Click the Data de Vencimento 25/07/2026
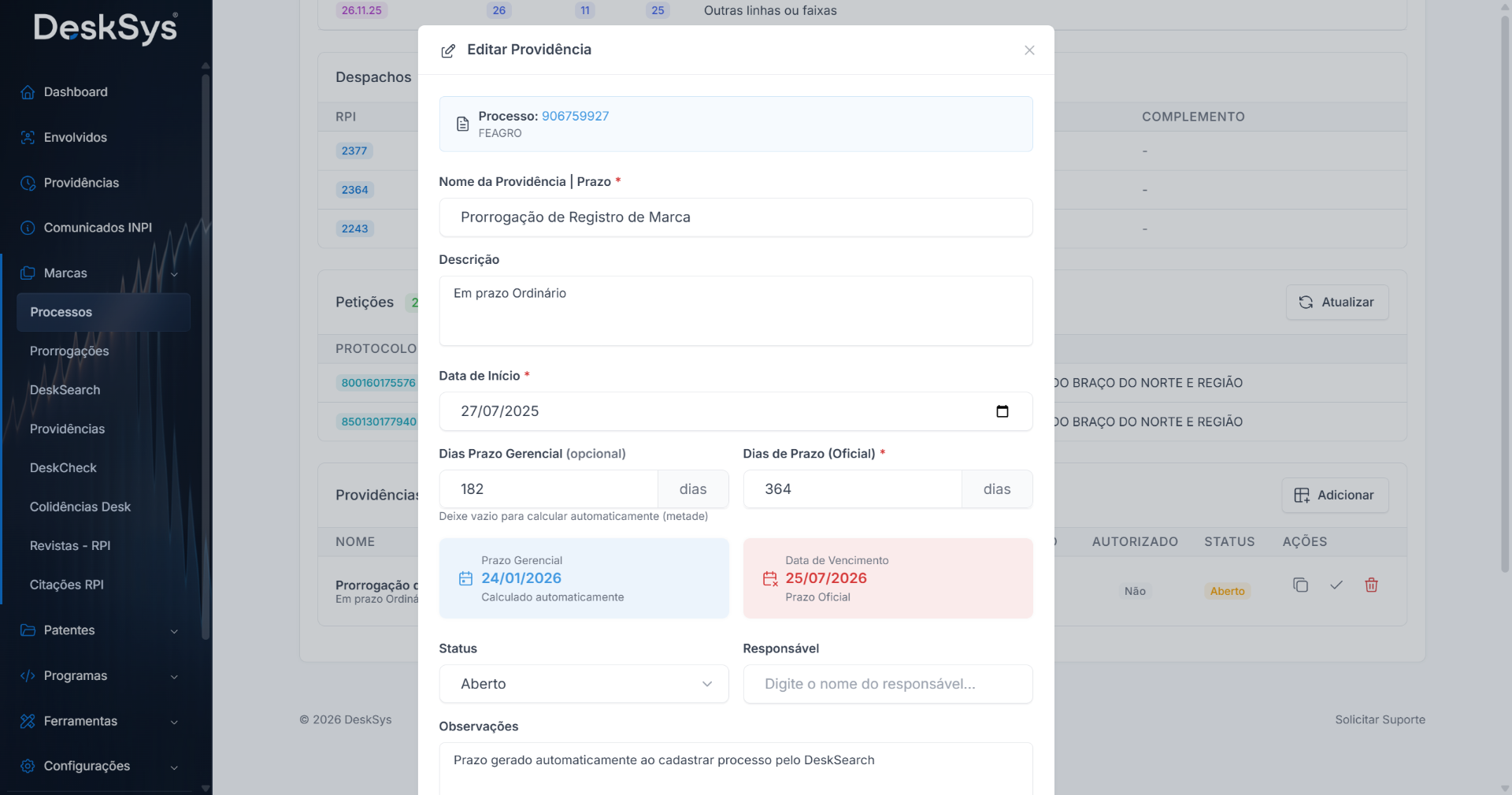This screenshot has height=795, width=1512. tap(826, 578)
